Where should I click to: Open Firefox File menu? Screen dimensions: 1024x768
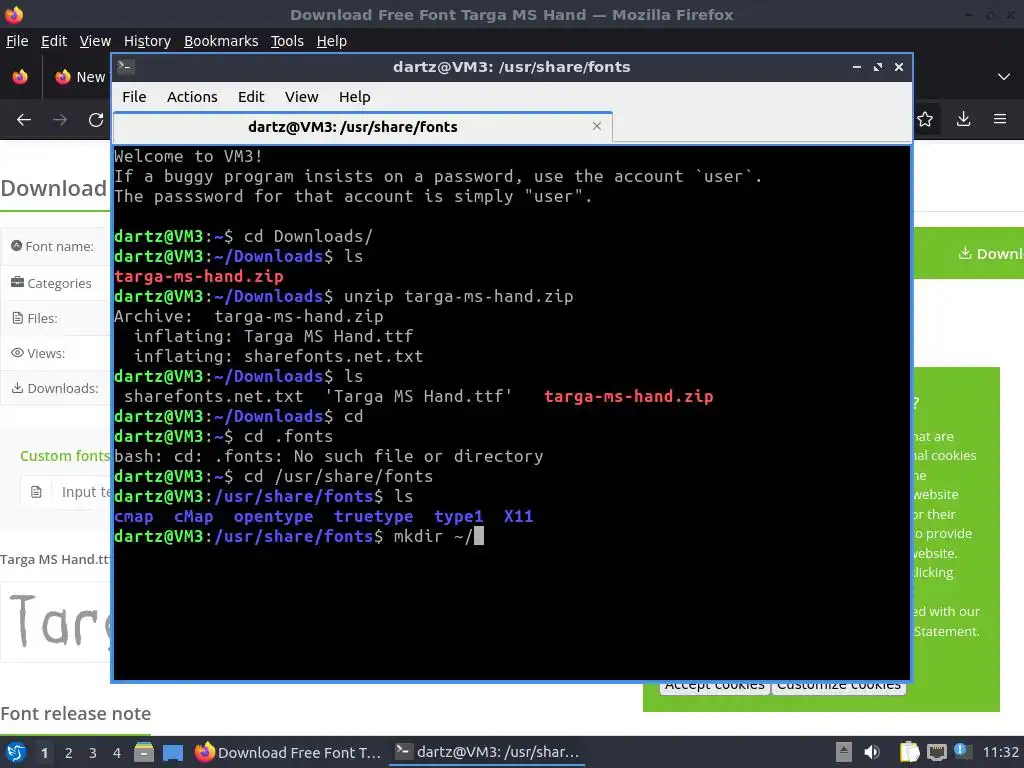17,41
